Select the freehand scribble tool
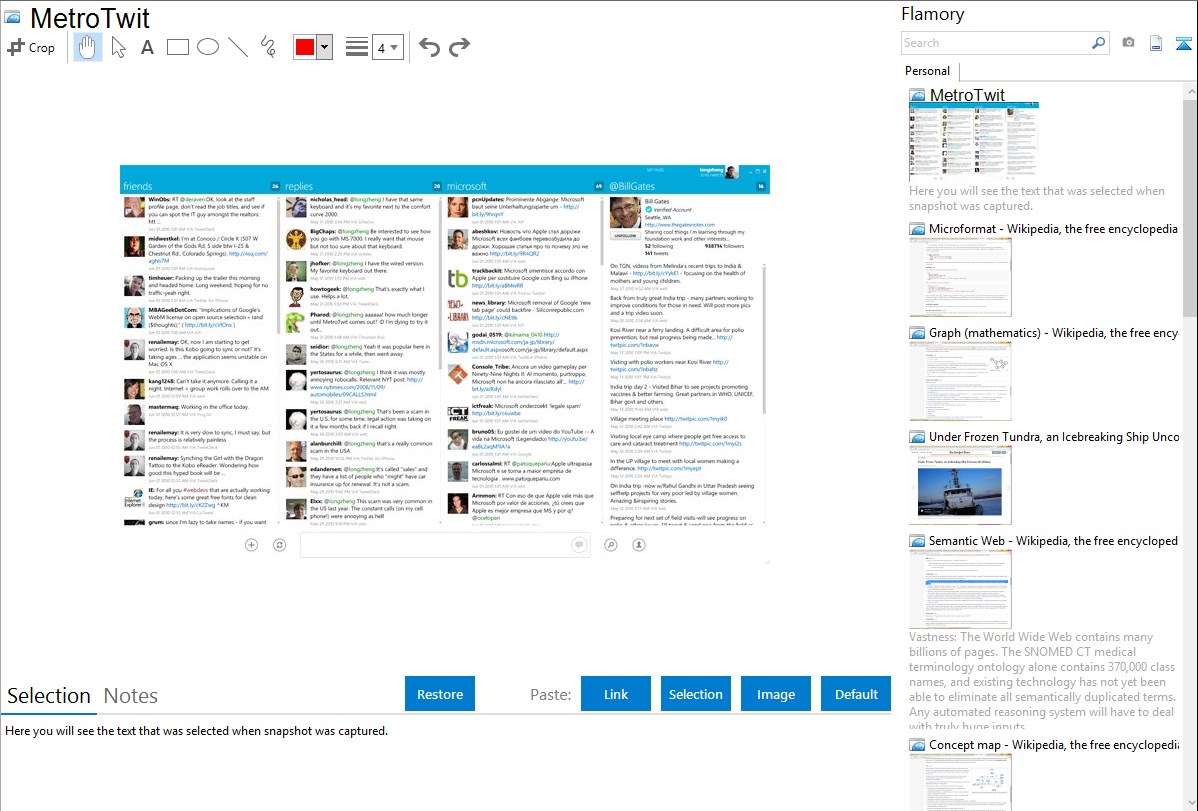 coord(268,47)
